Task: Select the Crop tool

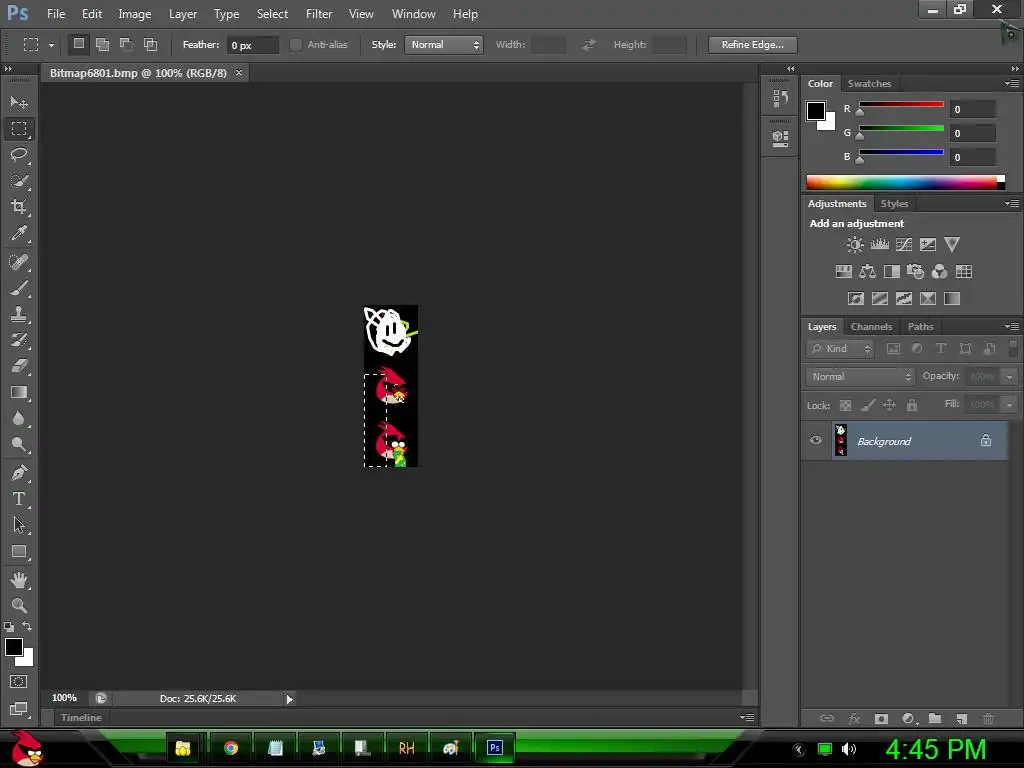Action: coord(19,207)
